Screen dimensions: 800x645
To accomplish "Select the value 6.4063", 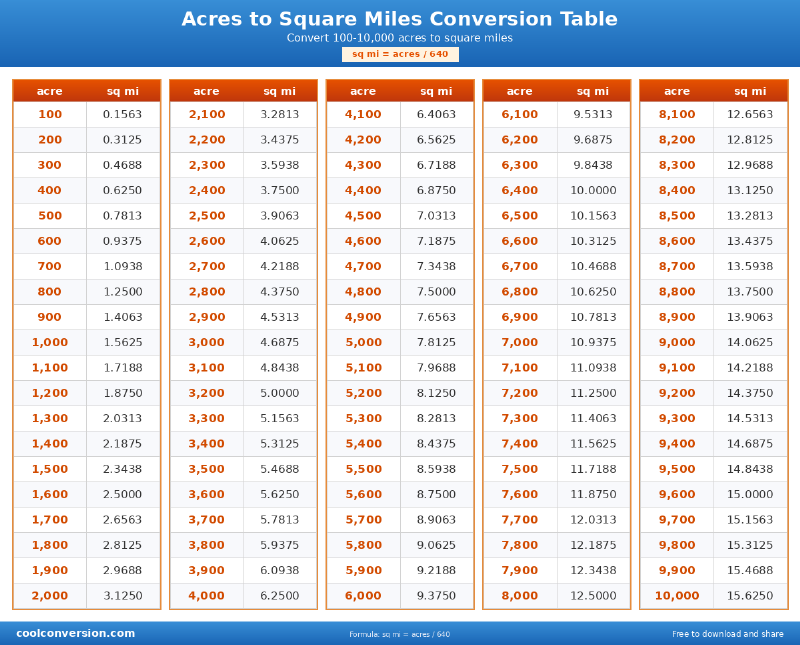I will [436, 114].
